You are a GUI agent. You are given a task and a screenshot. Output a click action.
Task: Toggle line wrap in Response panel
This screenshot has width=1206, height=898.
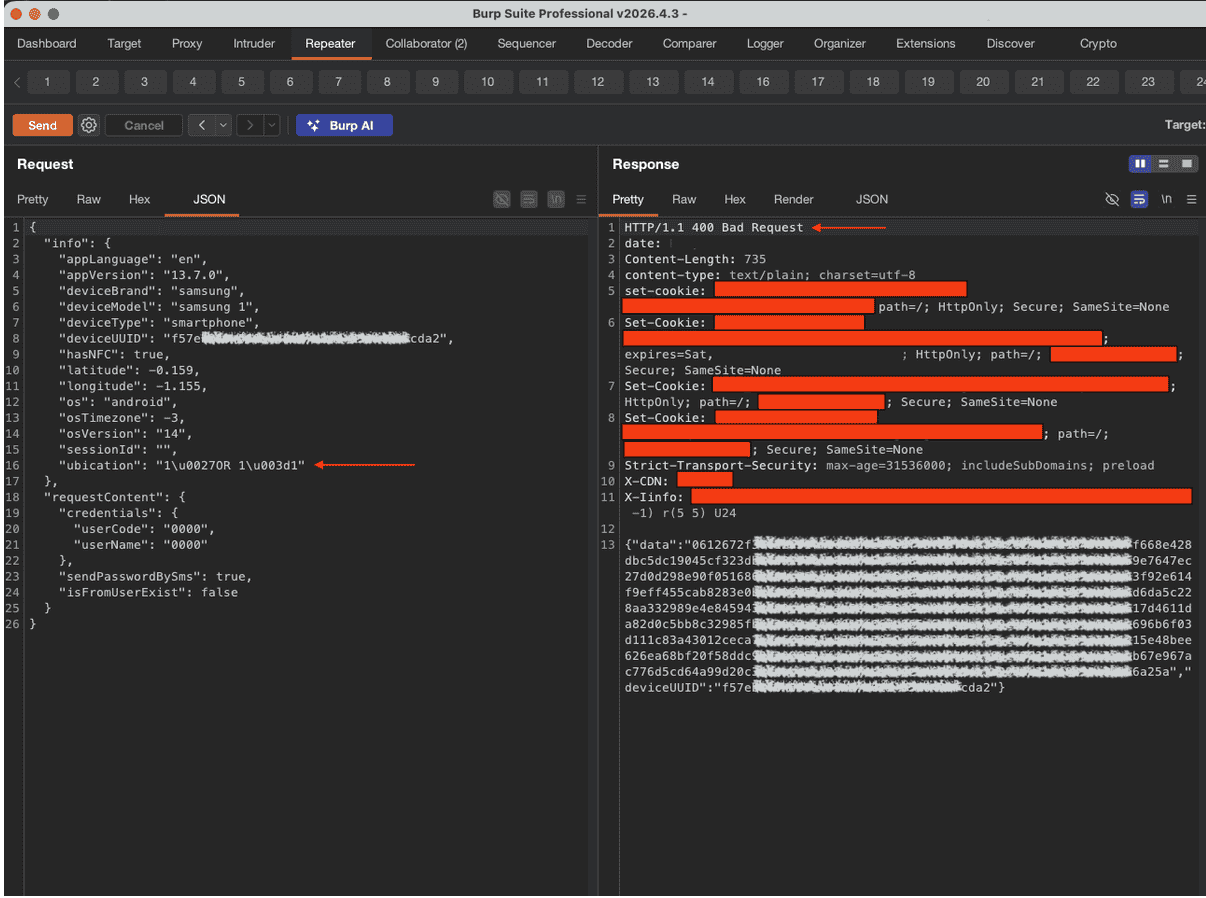pyautogui.click(x=1139, y=199)
